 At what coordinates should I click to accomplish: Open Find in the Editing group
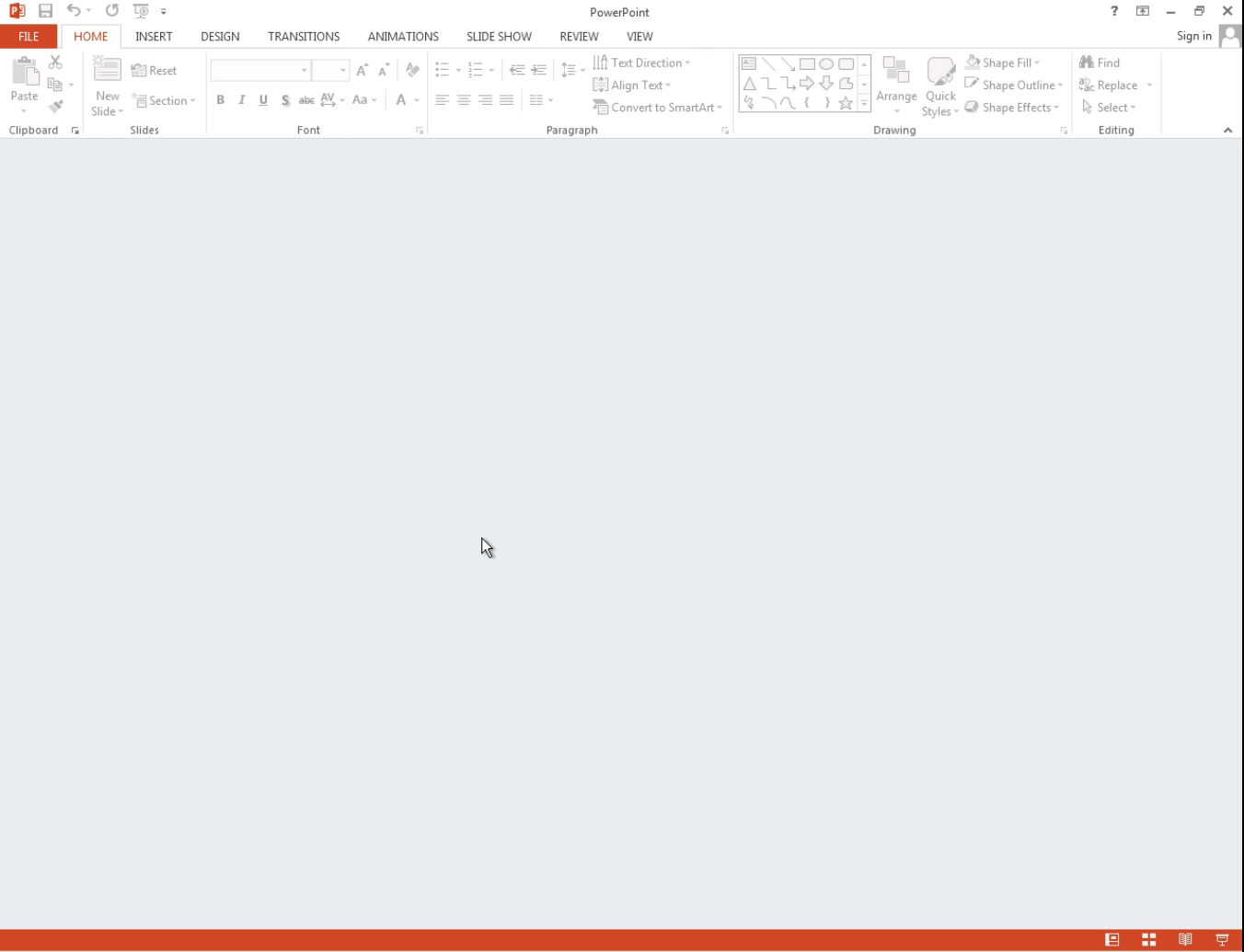[1100, 62]
